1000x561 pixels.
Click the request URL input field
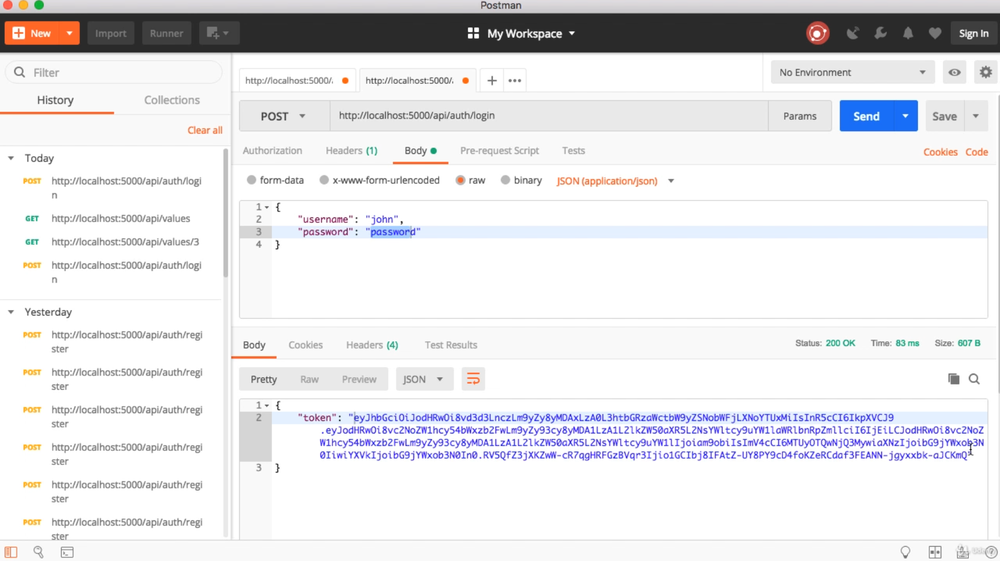(548, 116)
